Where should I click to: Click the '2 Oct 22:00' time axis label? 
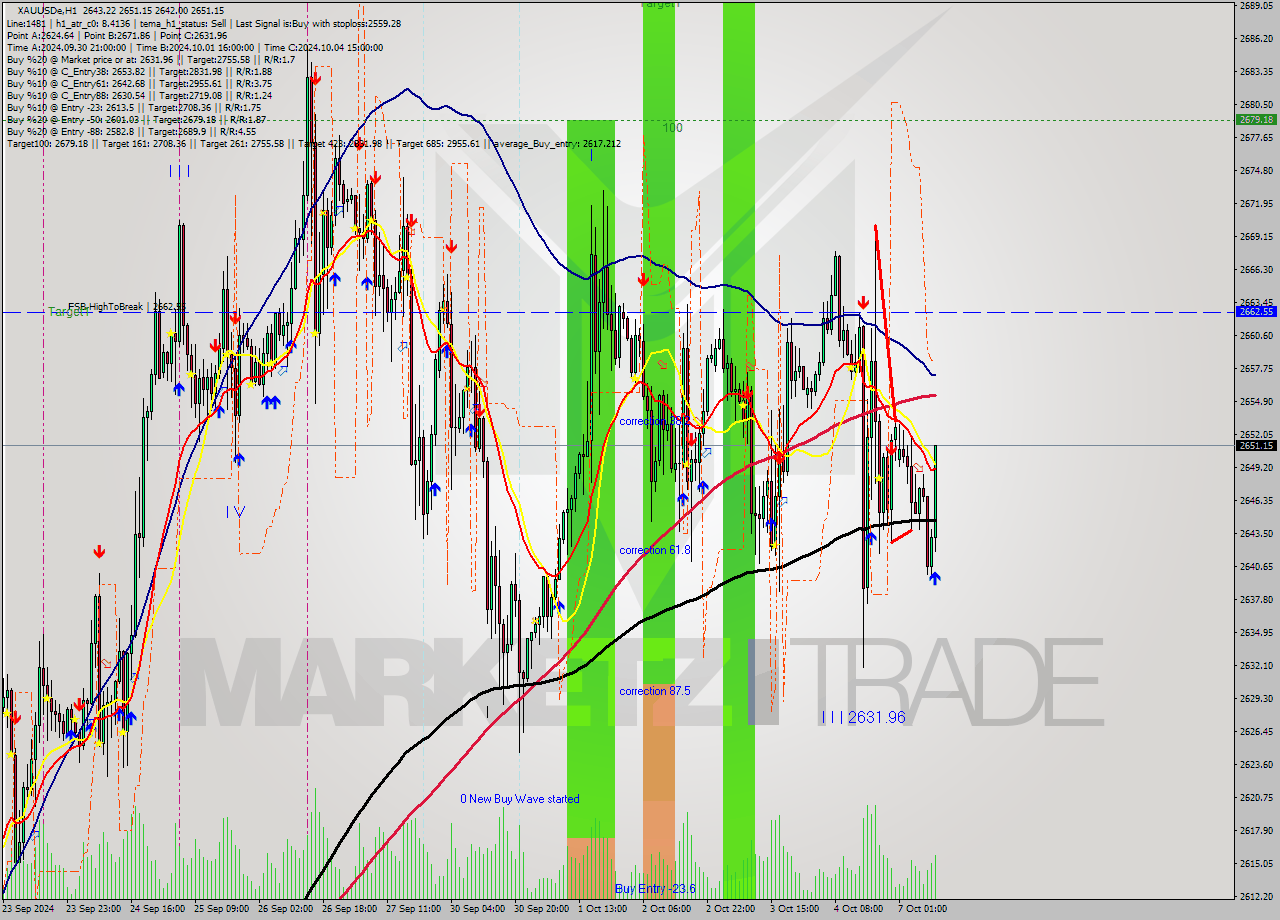pos(731,909)
